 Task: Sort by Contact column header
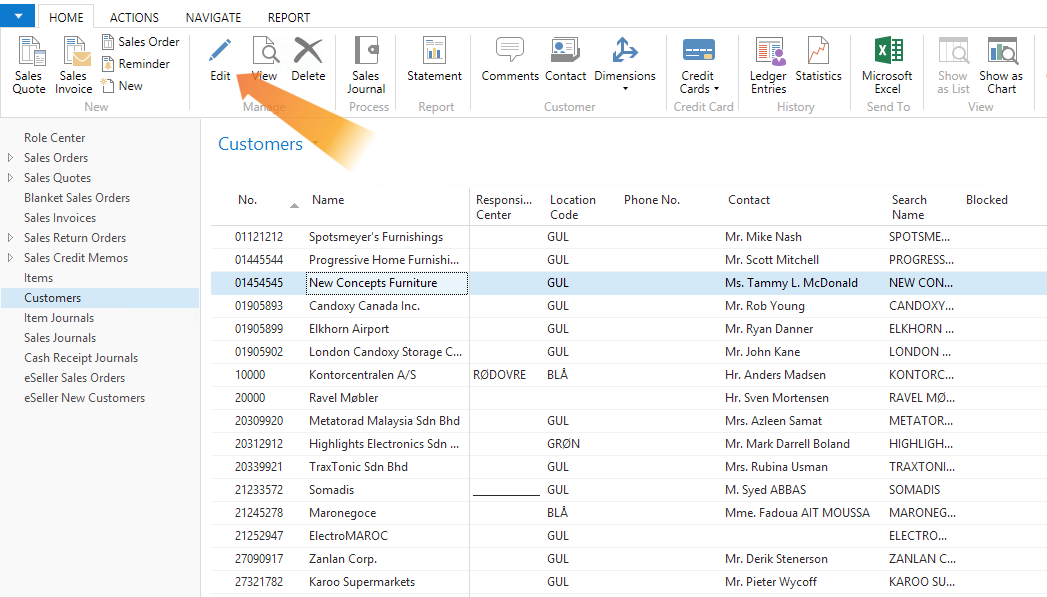click(x=749, y=200)
